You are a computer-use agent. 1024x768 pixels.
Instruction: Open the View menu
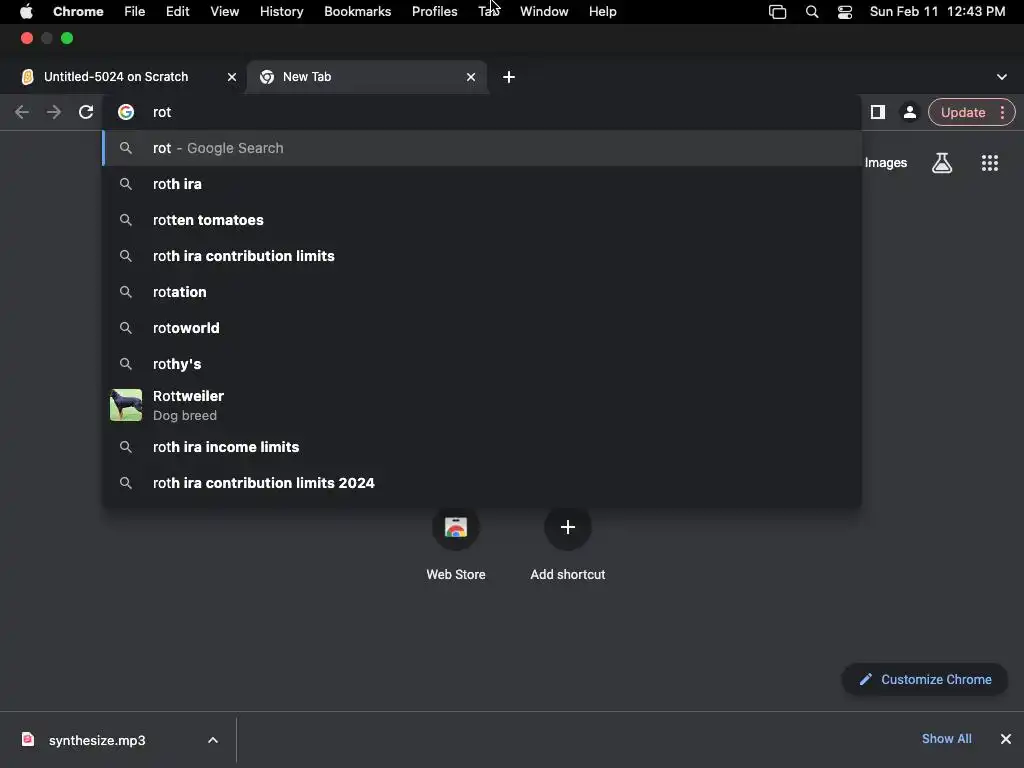[225, 12]
